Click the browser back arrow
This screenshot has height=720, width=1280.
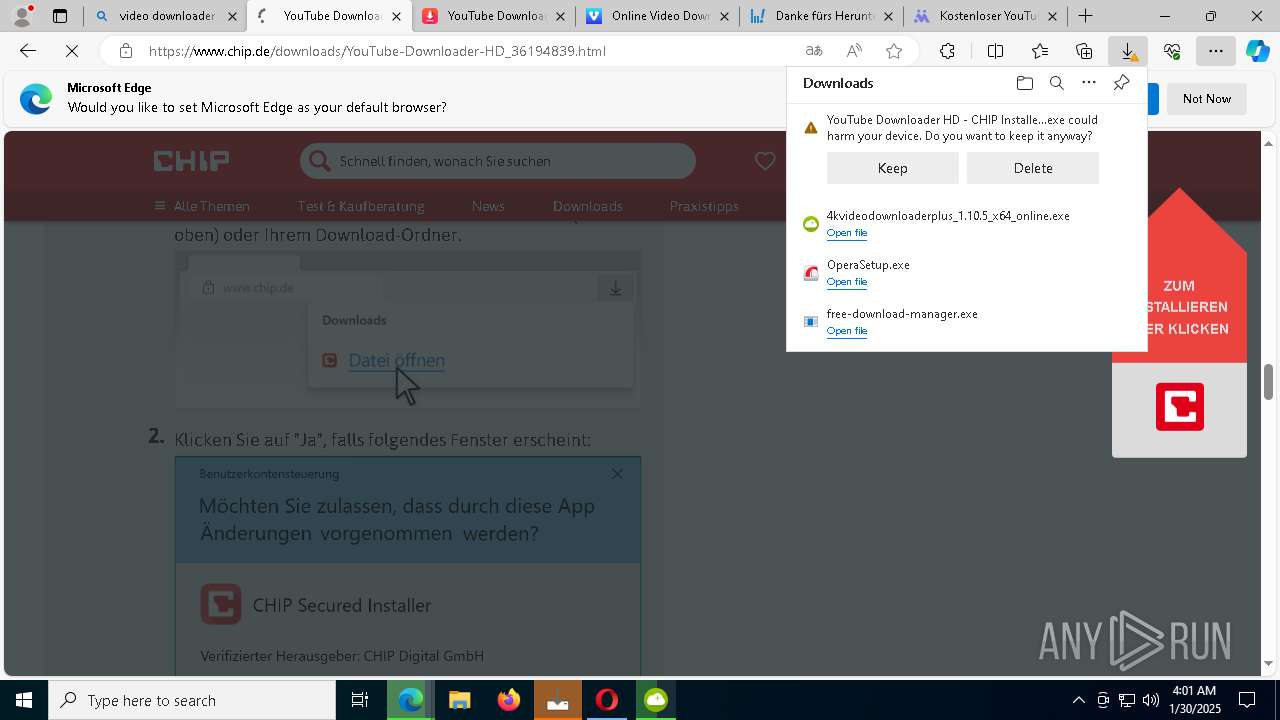click(28, 51)
